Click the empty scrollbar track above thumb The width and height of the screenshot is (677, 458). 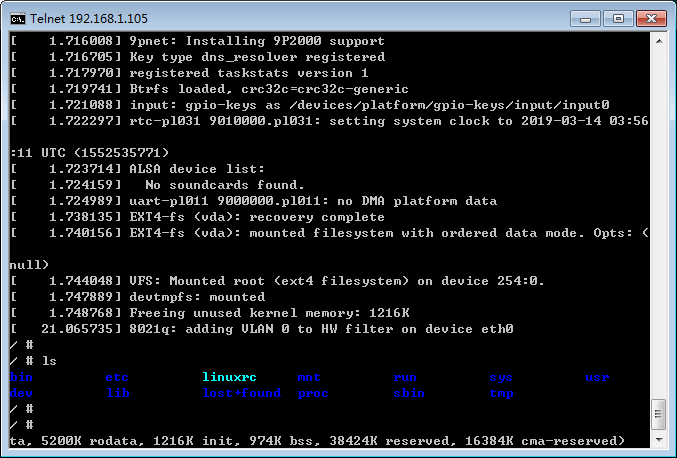pyautogui.click(x=658, y=220)
